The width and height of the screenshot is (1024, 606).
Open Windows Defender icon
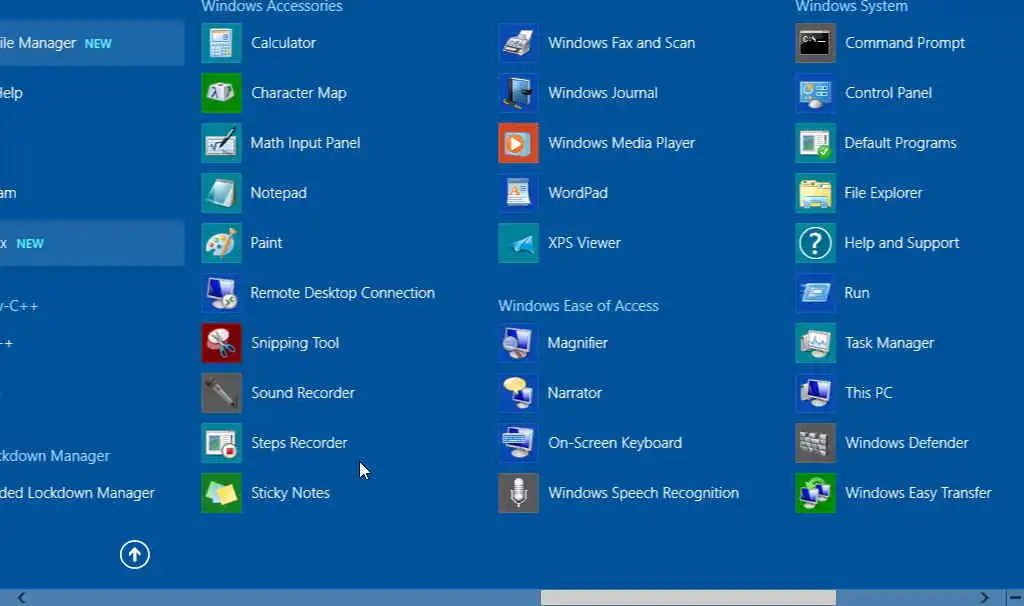816,443
